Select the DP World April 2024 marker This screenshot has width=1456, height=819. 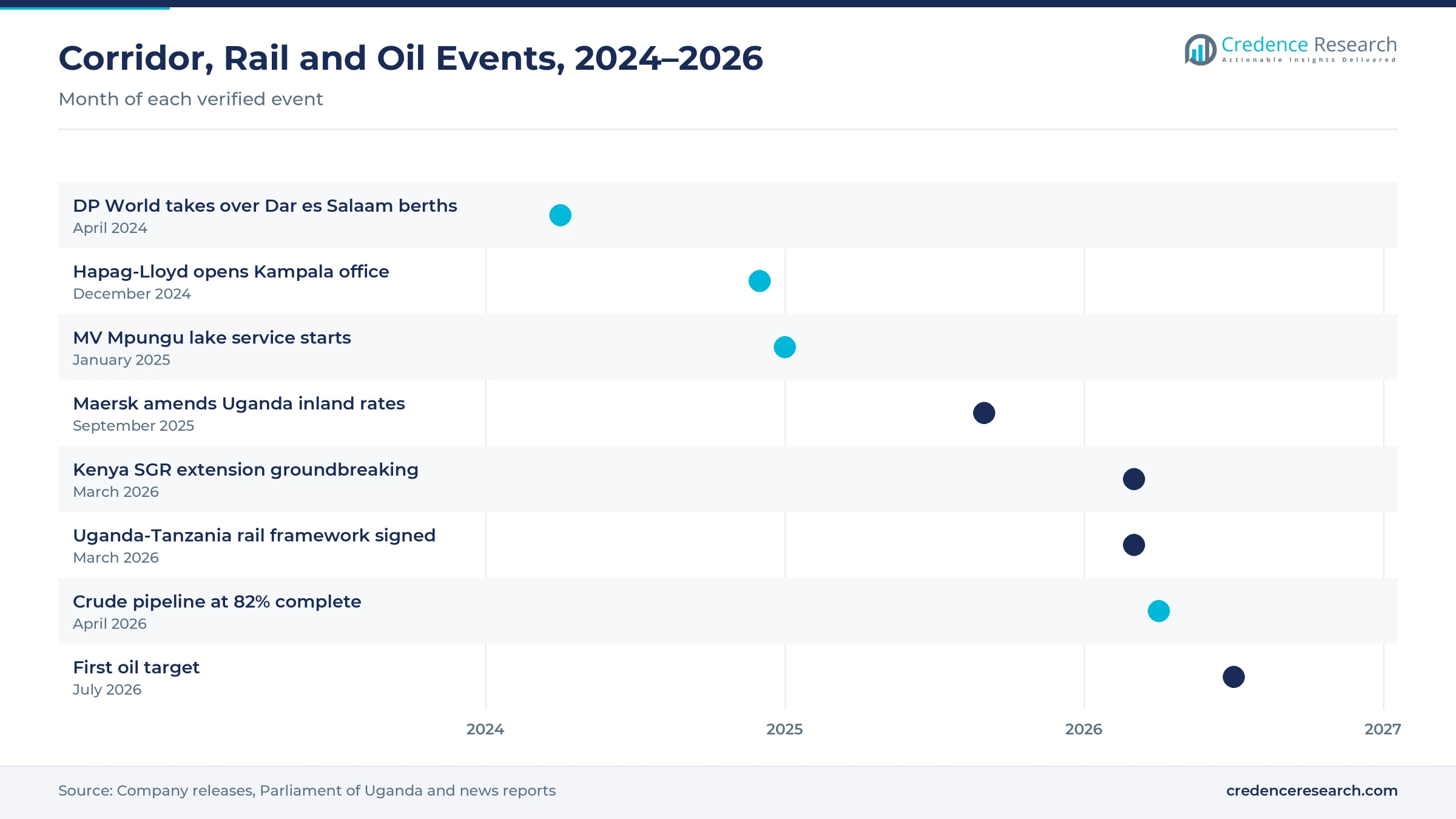pos(560,215)
